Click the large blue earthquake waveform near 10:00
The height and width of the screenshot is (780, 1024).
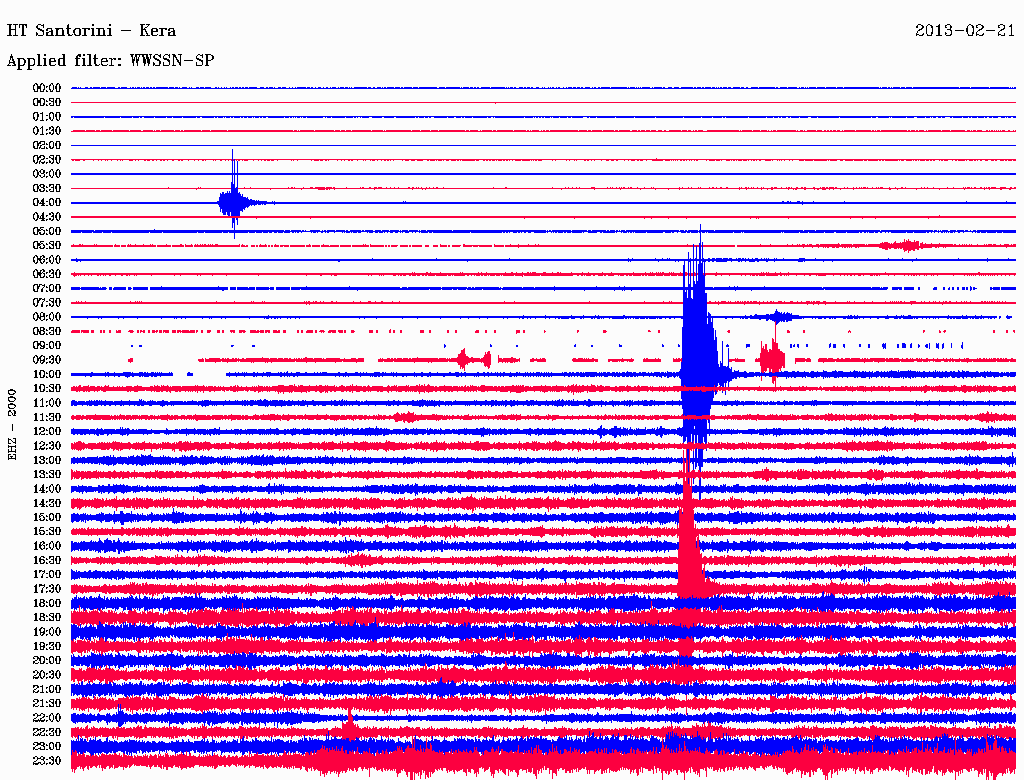click(696, 360)
